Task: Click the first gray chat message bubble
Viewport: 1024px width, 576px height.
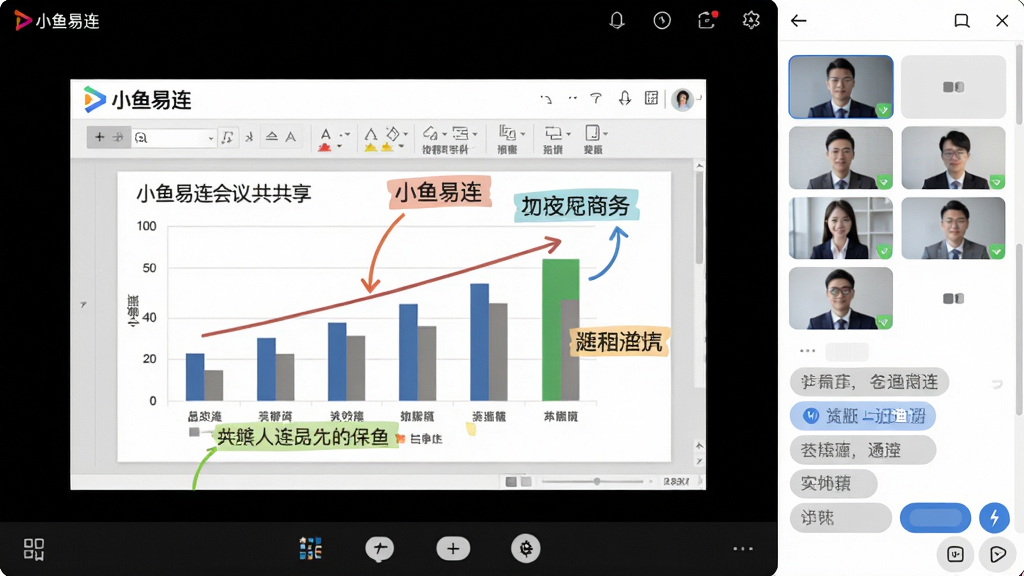Action: pos(869,381)
